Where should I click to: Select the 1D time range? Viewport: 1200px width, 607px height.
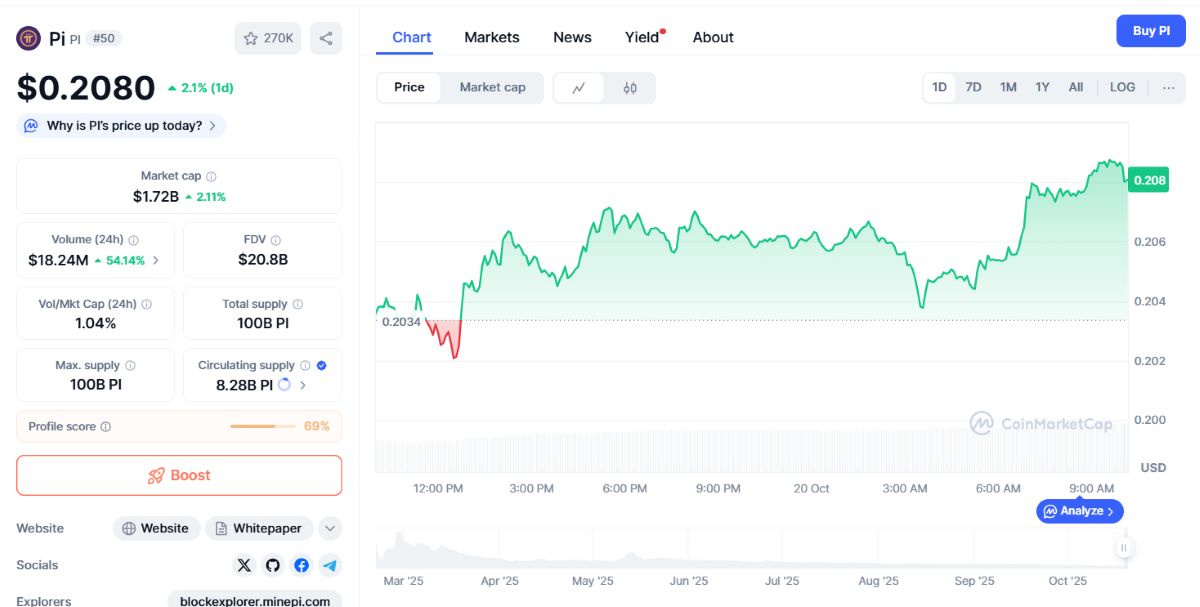coord(940,87)
